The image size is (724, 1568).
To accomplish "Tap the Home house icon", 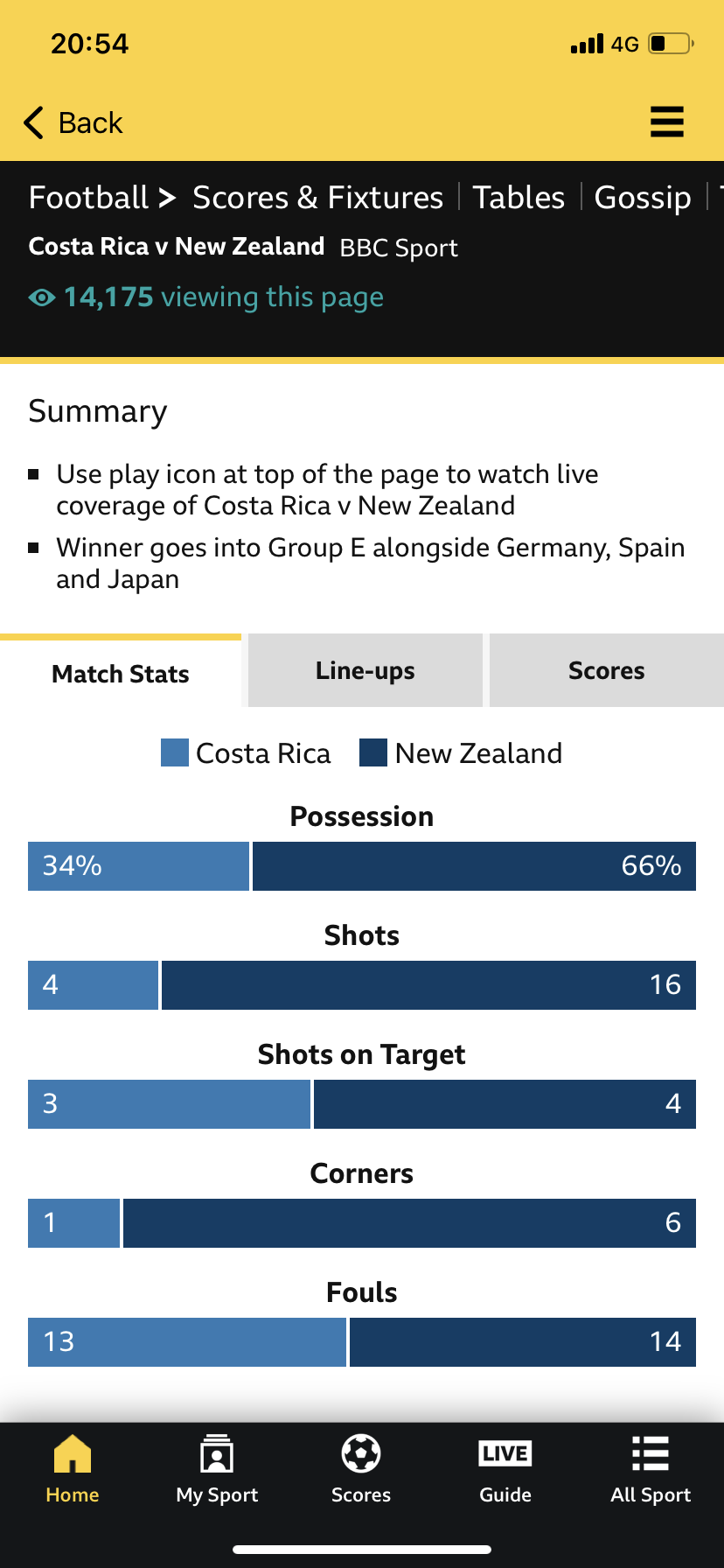I will click(x=73, y=1454).
